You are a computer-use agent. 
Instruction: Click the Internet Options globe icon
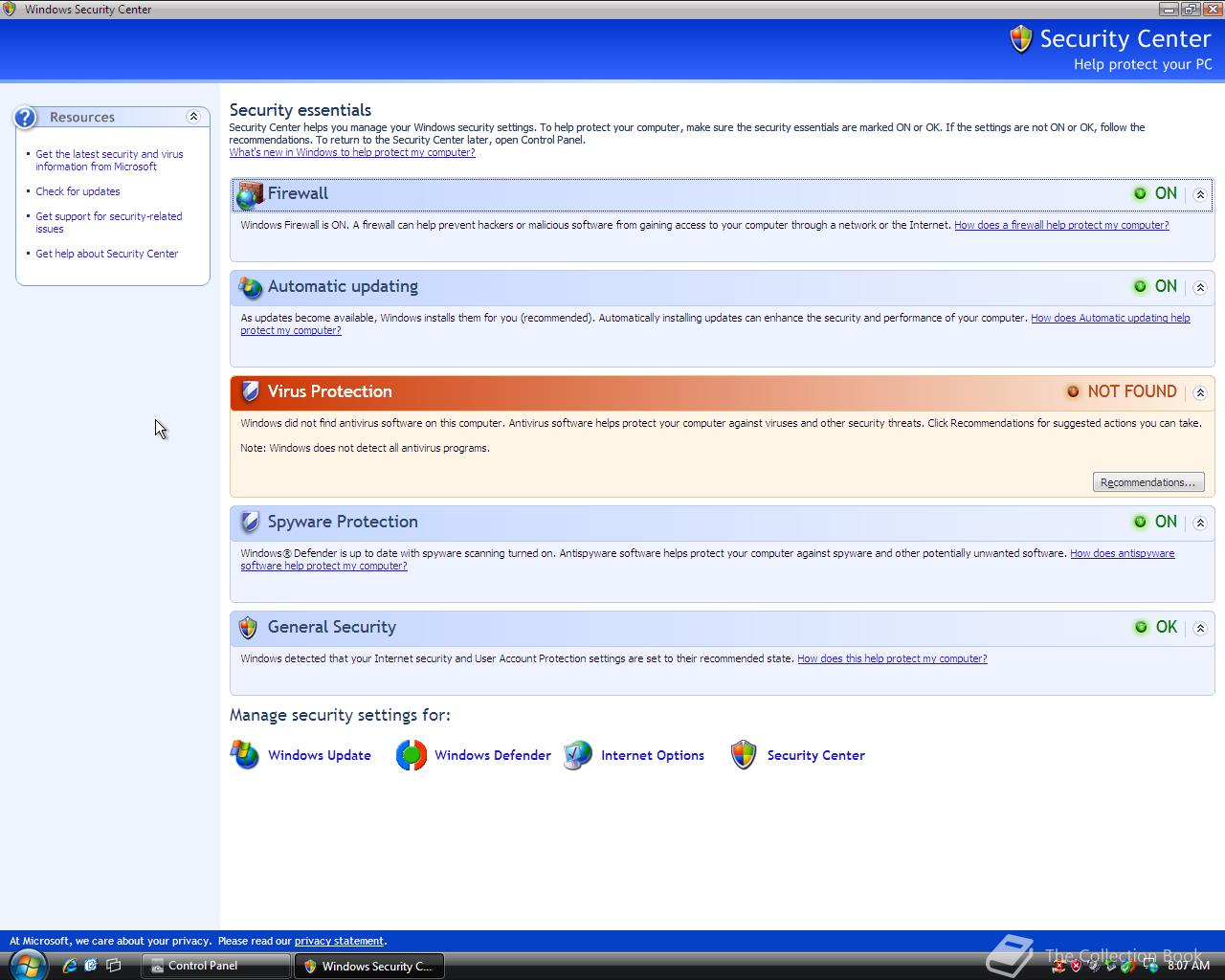click(x=577, y=755)
